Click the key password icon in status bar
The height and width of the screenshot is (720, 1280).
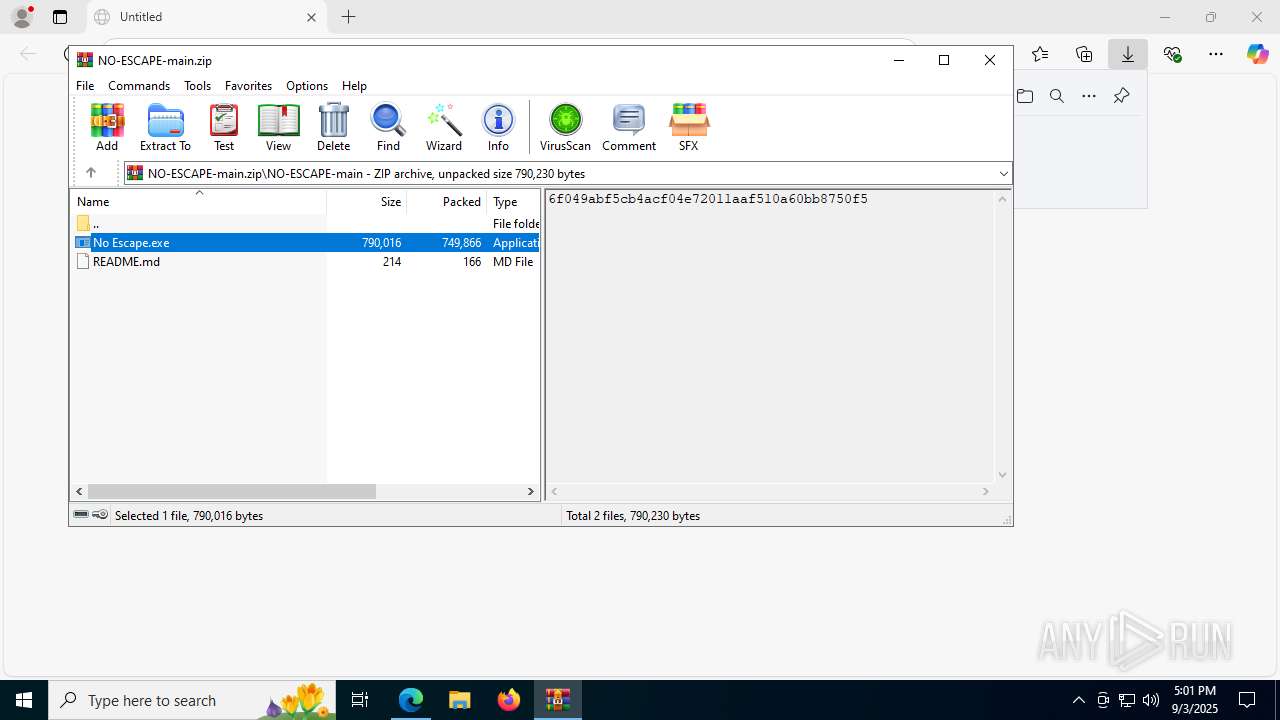click(x=100, y=515)
